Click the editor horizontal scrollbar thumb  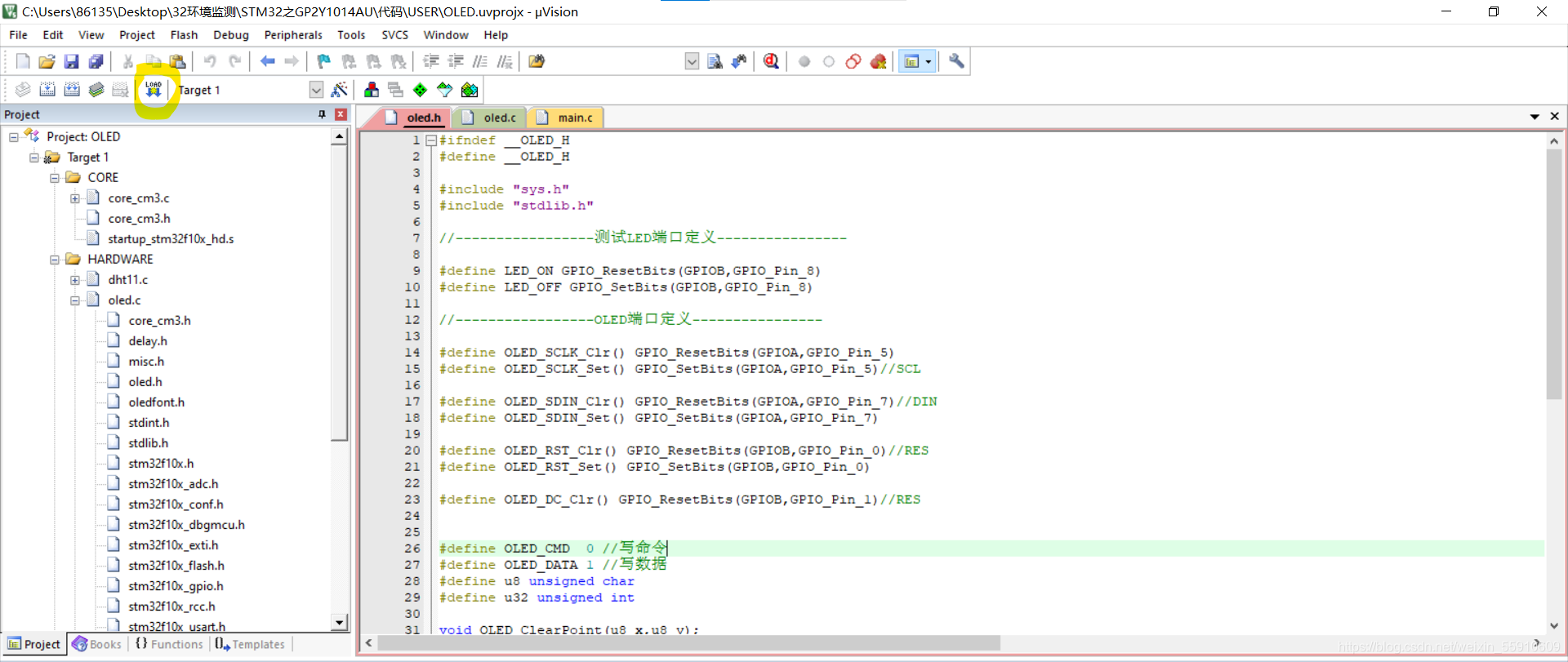point(689,643)
